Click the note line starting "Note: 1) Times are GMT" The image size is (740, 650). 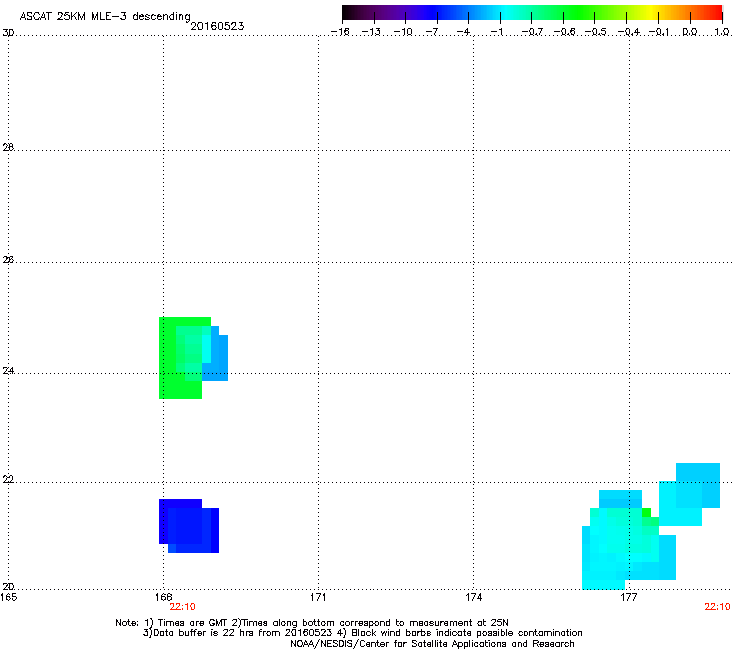[x=312, y=623]
